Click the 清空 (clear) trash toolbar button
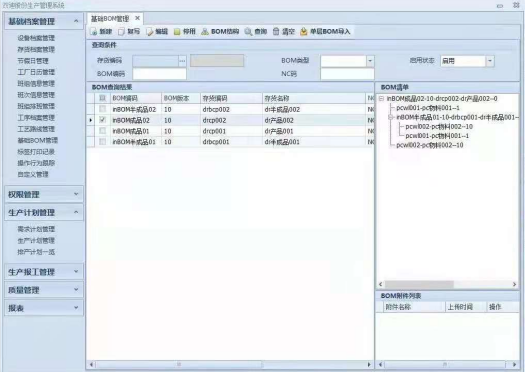The image size is (525, 372). 284,31
